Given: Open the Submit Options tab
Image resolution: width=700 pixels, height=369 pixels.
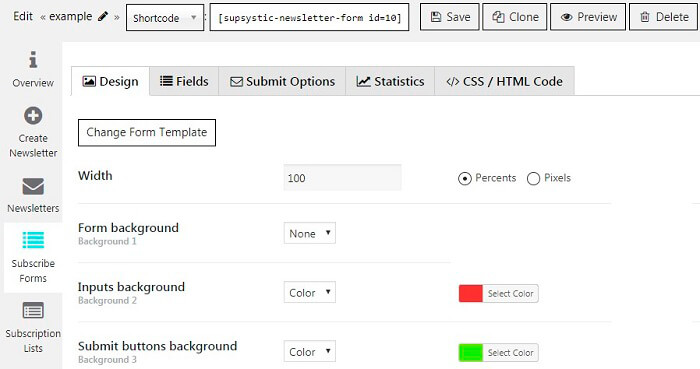Looking at the screenshot, I should [x=282, y=81].
